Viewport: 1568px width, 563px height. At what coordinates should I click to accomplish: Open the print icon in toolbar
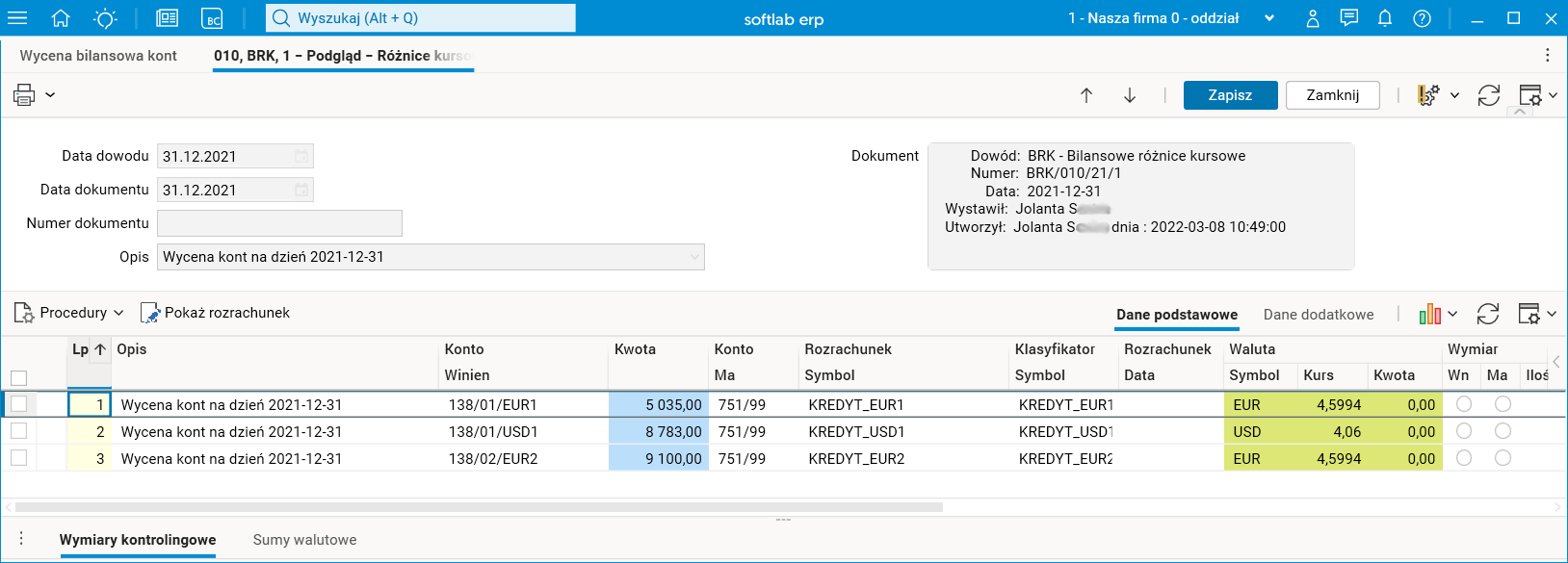[24, 94]
